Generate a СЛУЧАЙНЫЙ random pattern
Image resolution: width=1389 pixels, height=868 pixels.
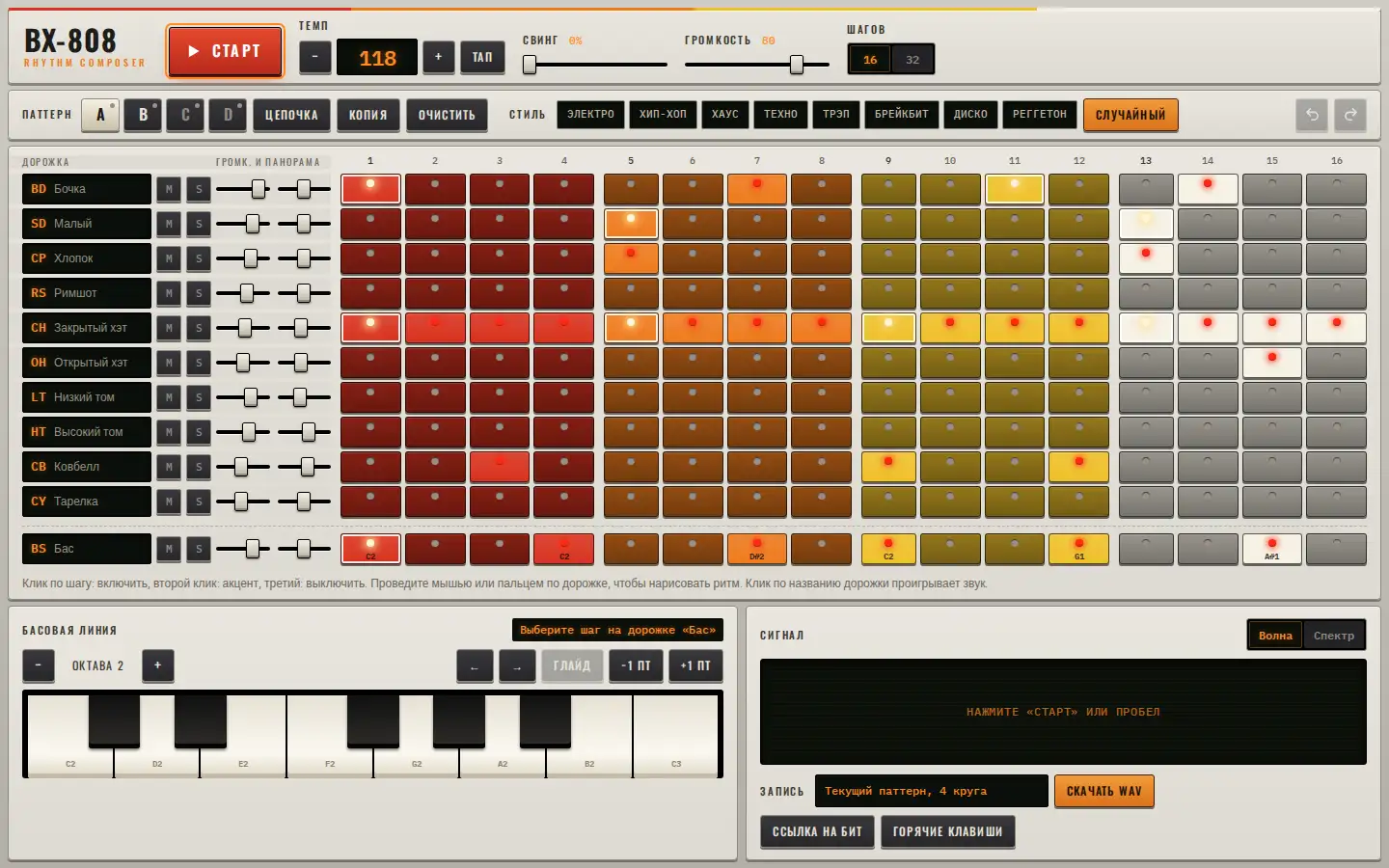coord(1130,115)
